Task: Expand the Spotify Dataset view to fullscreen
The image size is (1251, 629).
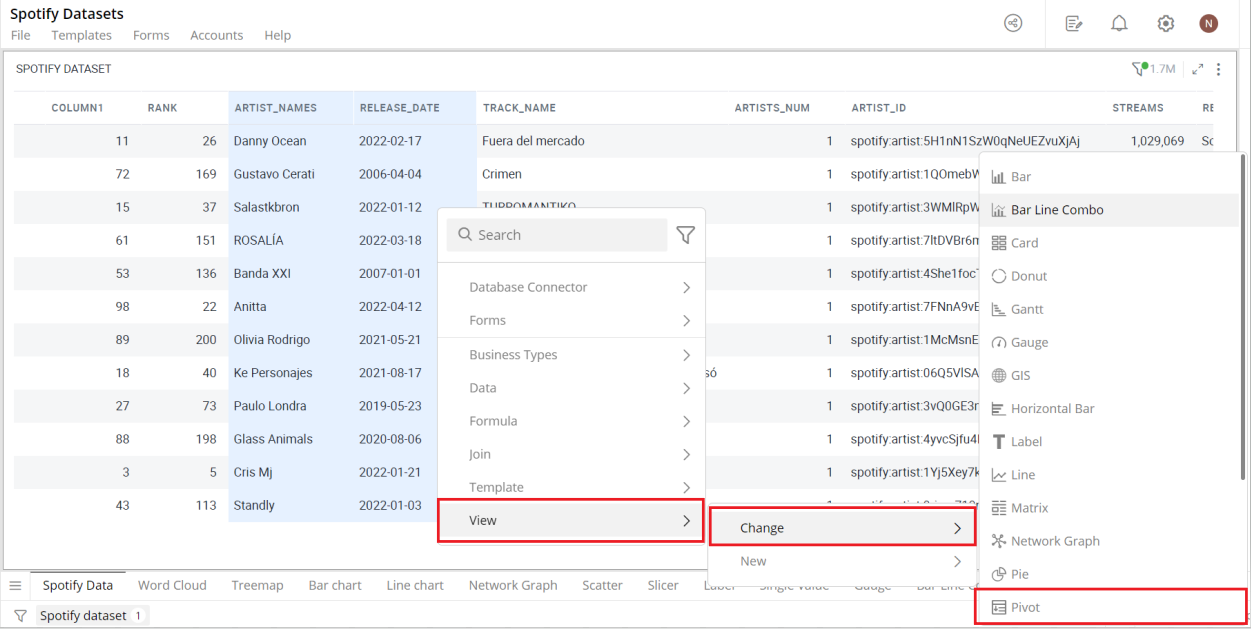Action: (1197, 69)
